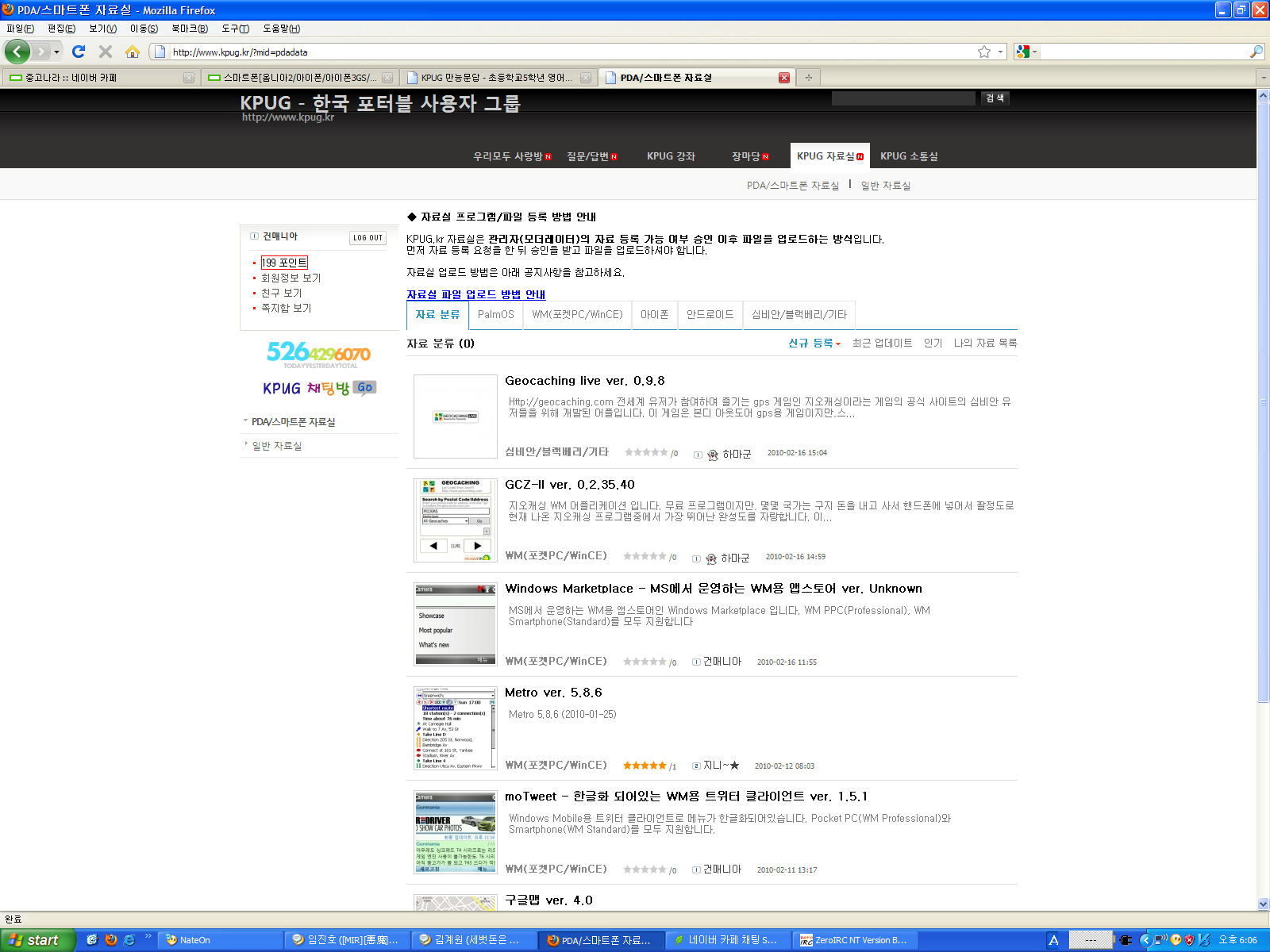Go back with Firefox back arrow
Viewport: 1270px width, 952px height.
coord(17,52)
